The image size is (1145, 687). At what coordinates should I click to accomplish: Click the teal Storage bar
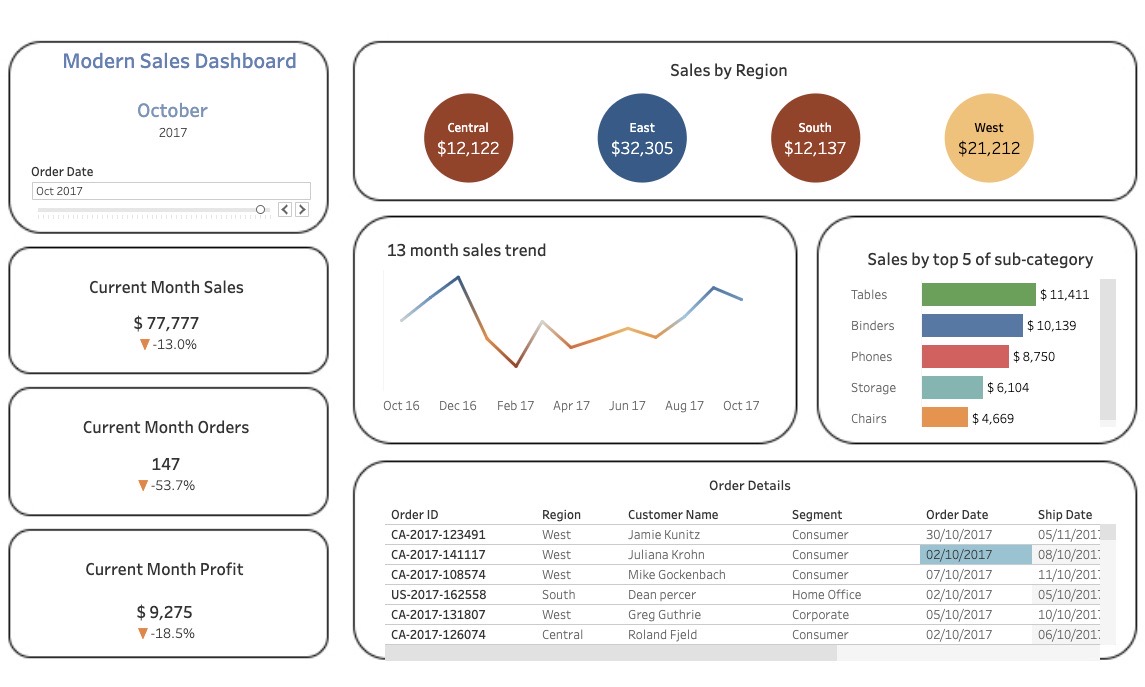(x=952, y=387)
